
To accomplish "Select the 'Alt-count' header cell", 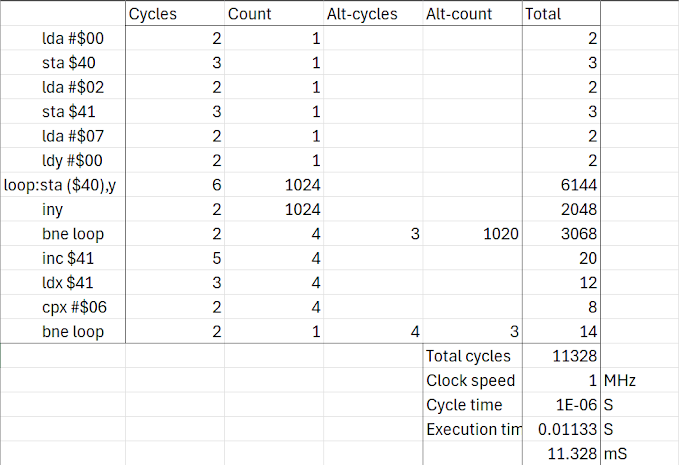I will click(472, 14).
